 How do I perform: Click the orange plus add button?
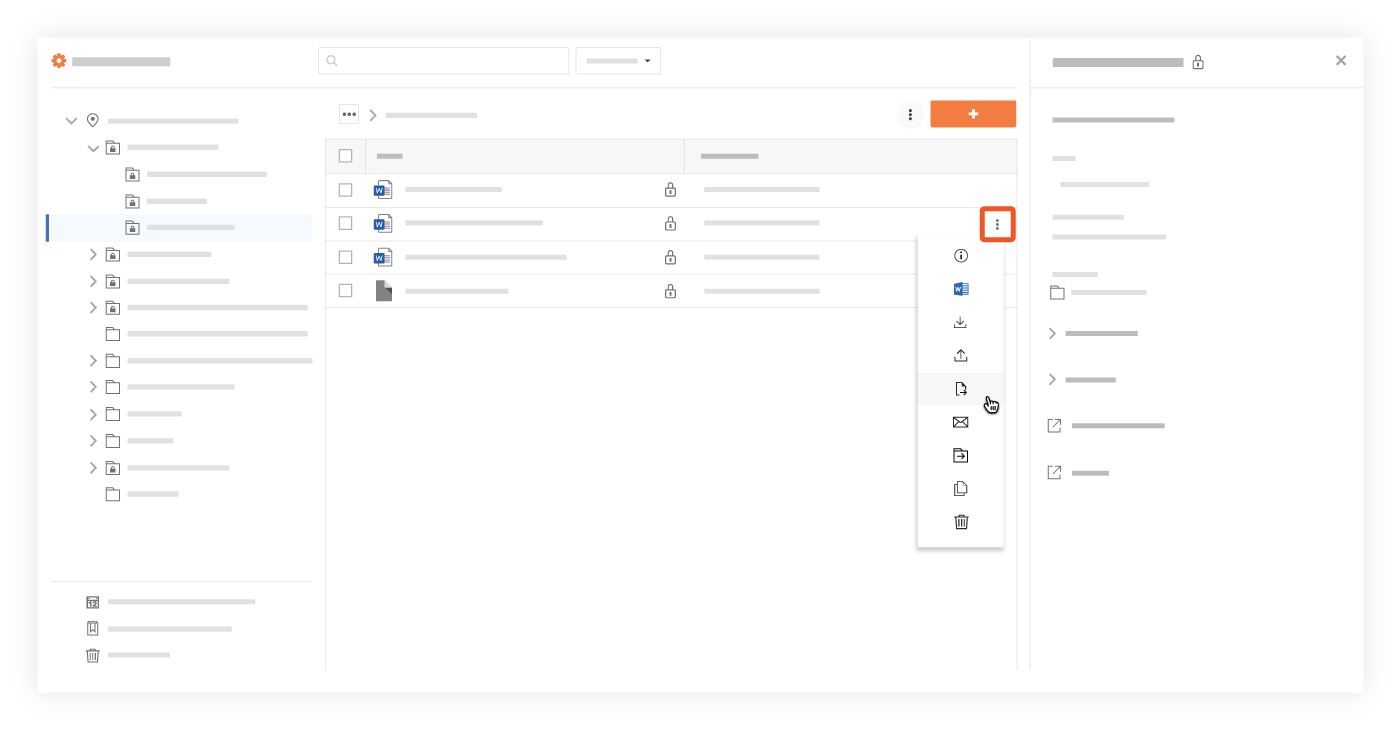point(972,114)
